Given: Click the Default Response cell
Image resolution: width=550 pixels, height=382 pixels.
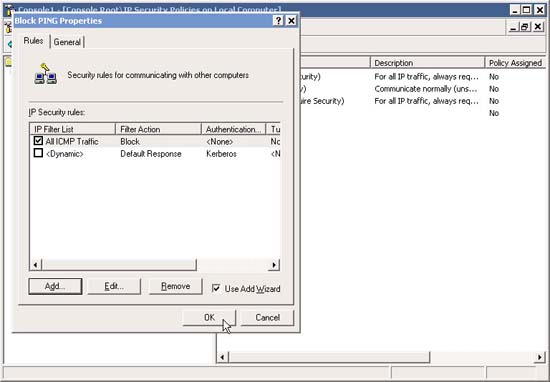Looking at the screenshot, I should 151,154.
